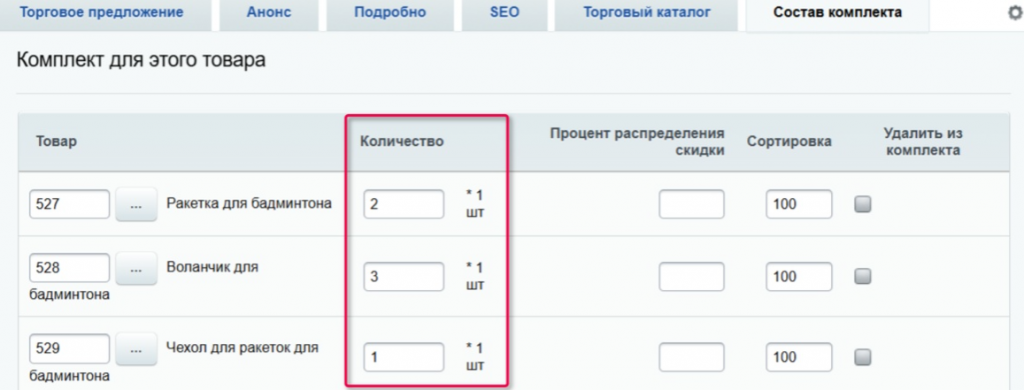Check delete box for Воланчик для бадминтона

pyautogui.click(x=863, y=277)
